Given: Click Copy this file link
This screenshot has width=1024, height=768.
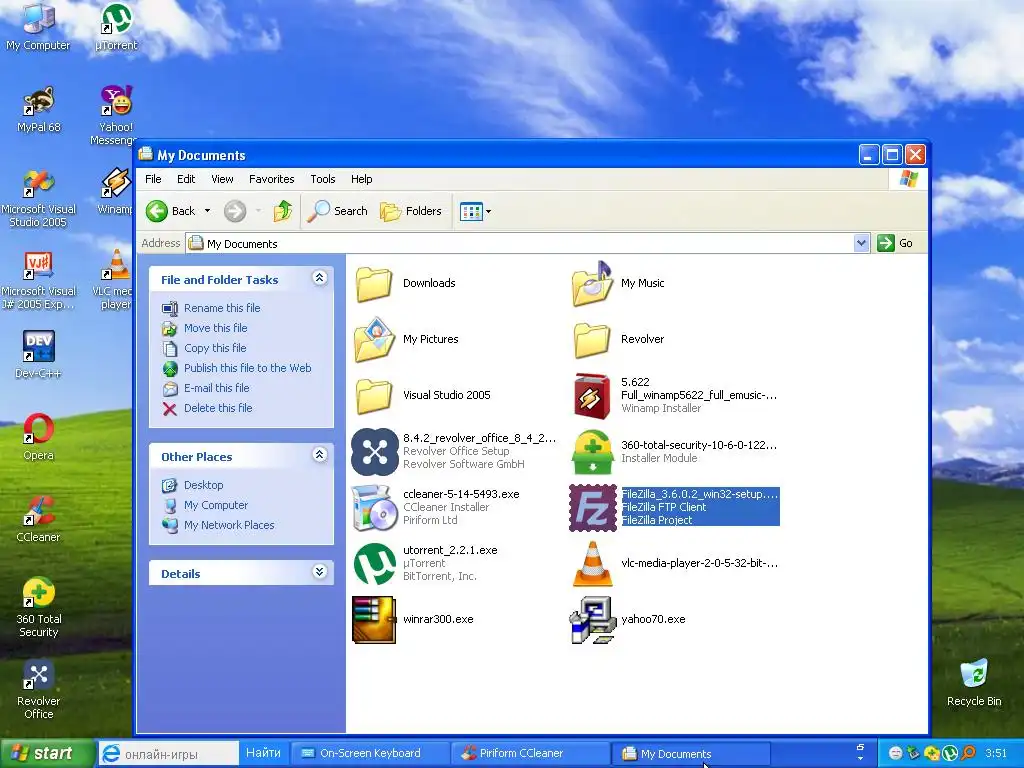Looking at the screenshot, I should [x=215, y=348].
